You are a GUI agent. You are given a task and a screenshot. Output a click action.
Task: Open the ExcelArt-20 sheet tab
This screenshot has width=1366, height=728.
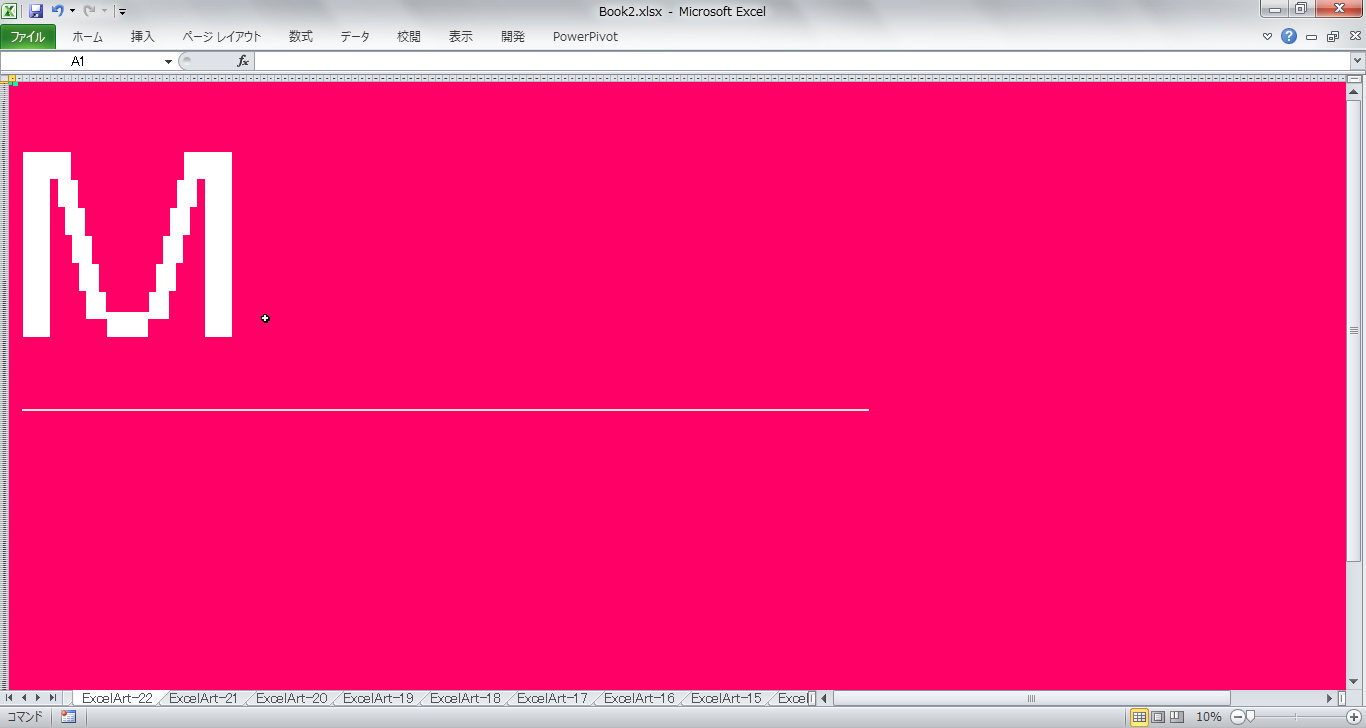coord(291,698)
